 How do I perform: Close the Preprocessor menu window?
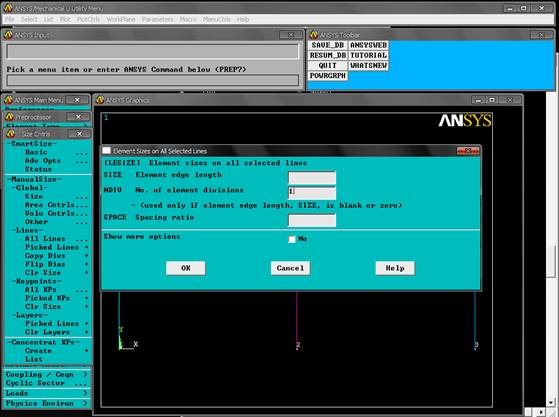tap(78, 117)
